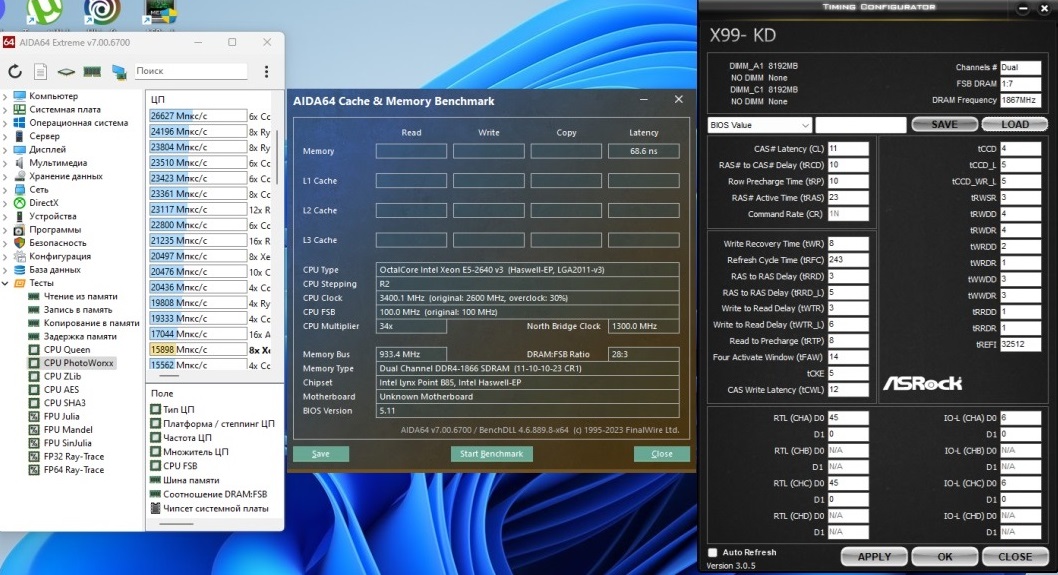This screenshot has width=1058, height=575.
Task: Click Частота ЦП field row
Action: coord(181,438)
